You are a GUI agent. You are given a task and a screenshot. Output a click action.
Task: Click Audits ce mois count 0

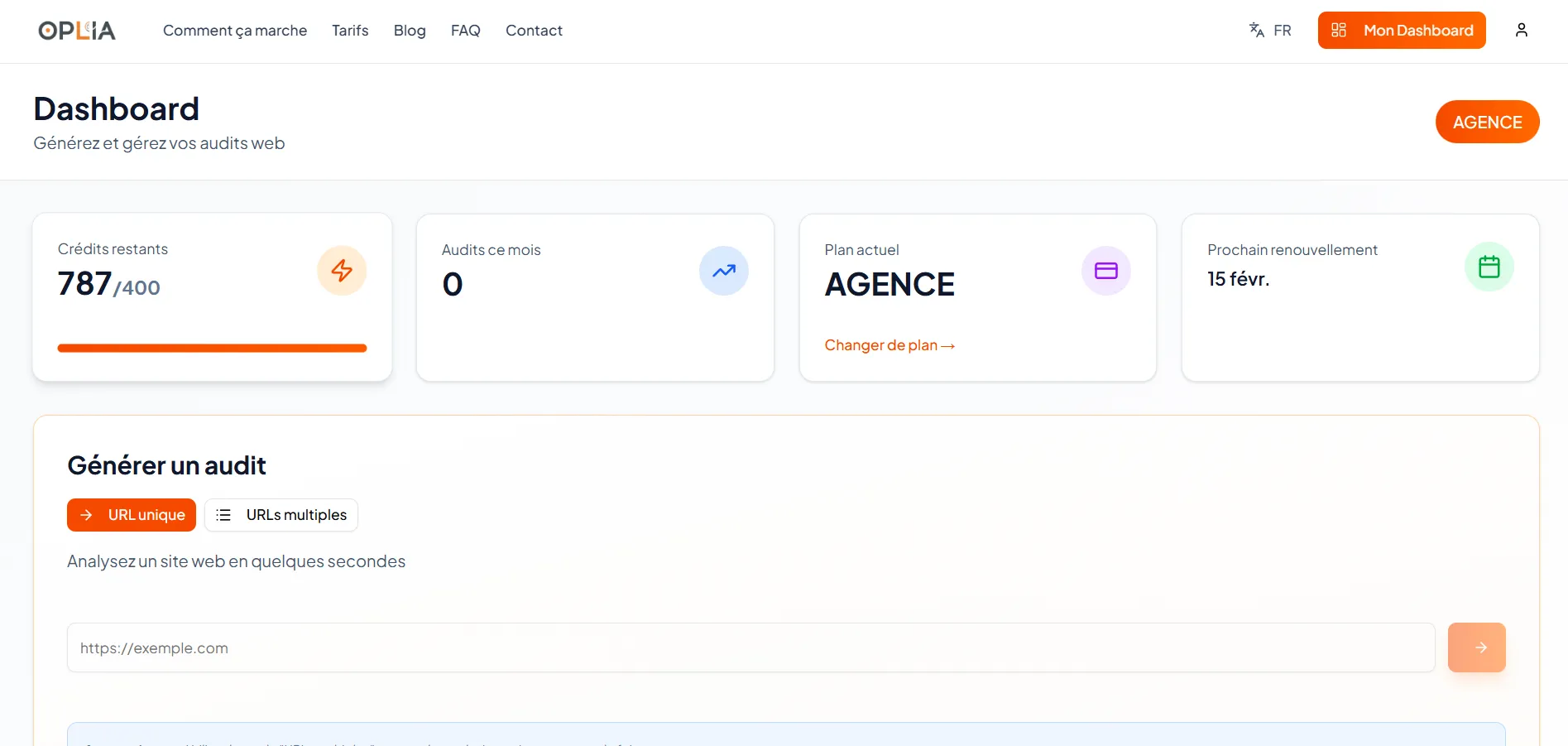click(x=453, y=285)
